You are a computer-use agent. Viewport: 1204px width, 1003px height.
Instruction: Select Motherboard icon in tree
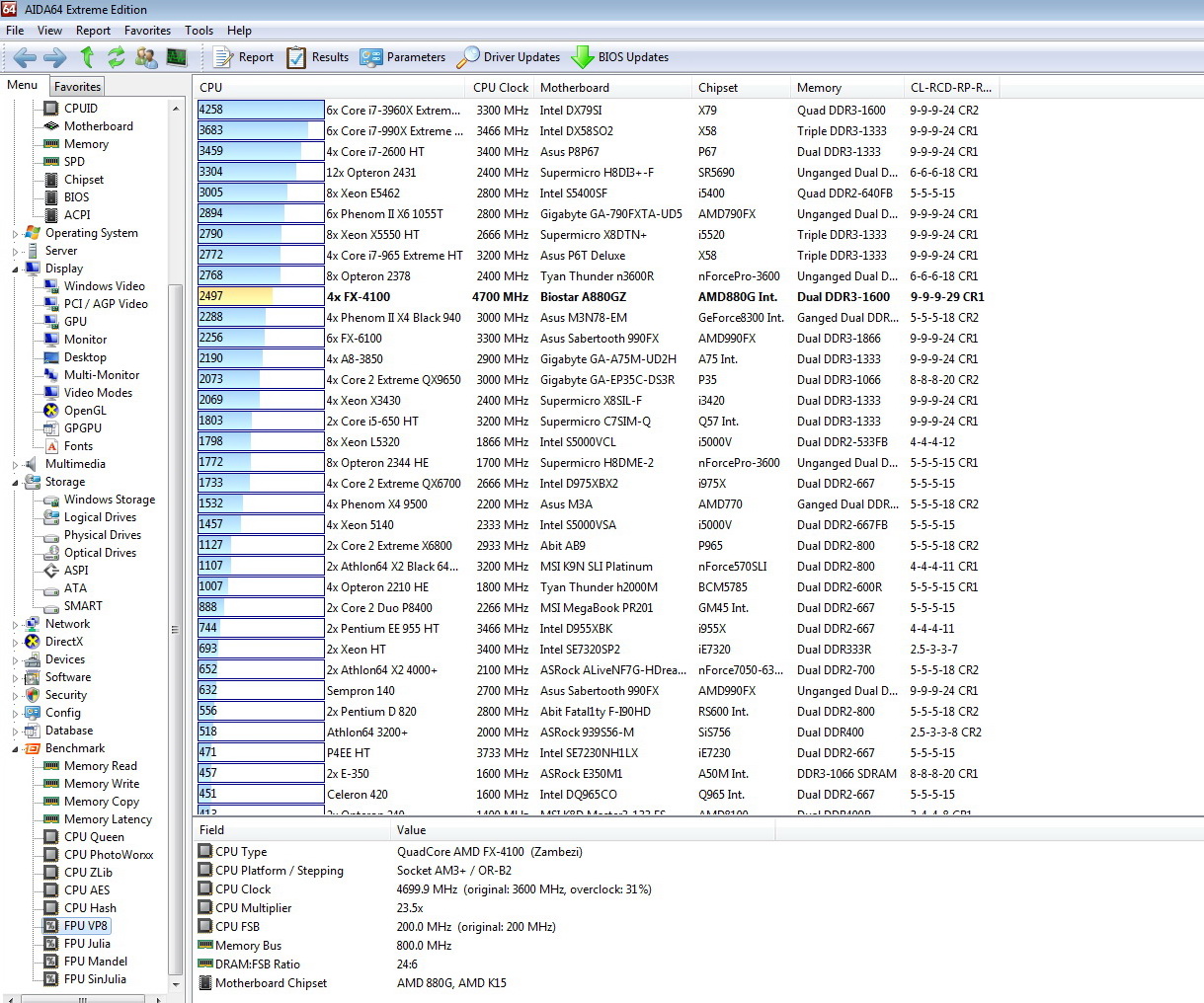tap(51, 126)
